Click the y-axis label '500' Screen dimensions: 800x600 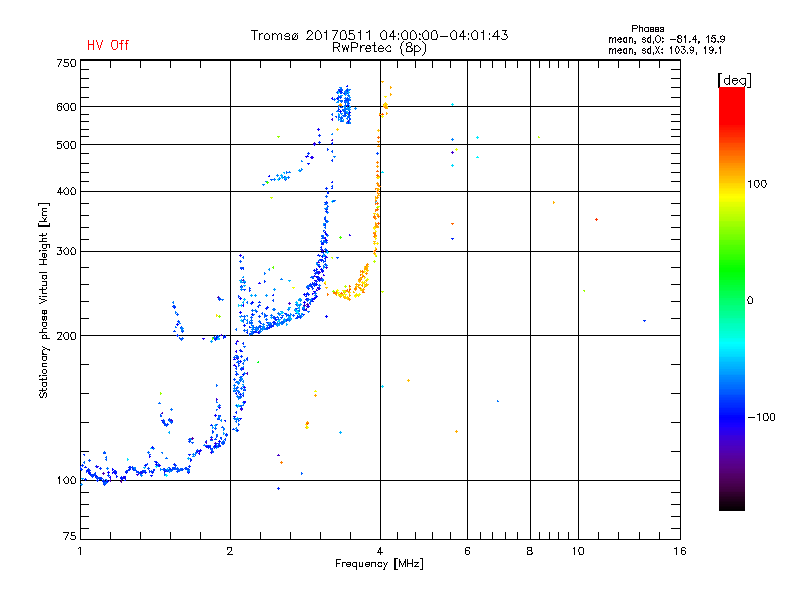point(66,145)
